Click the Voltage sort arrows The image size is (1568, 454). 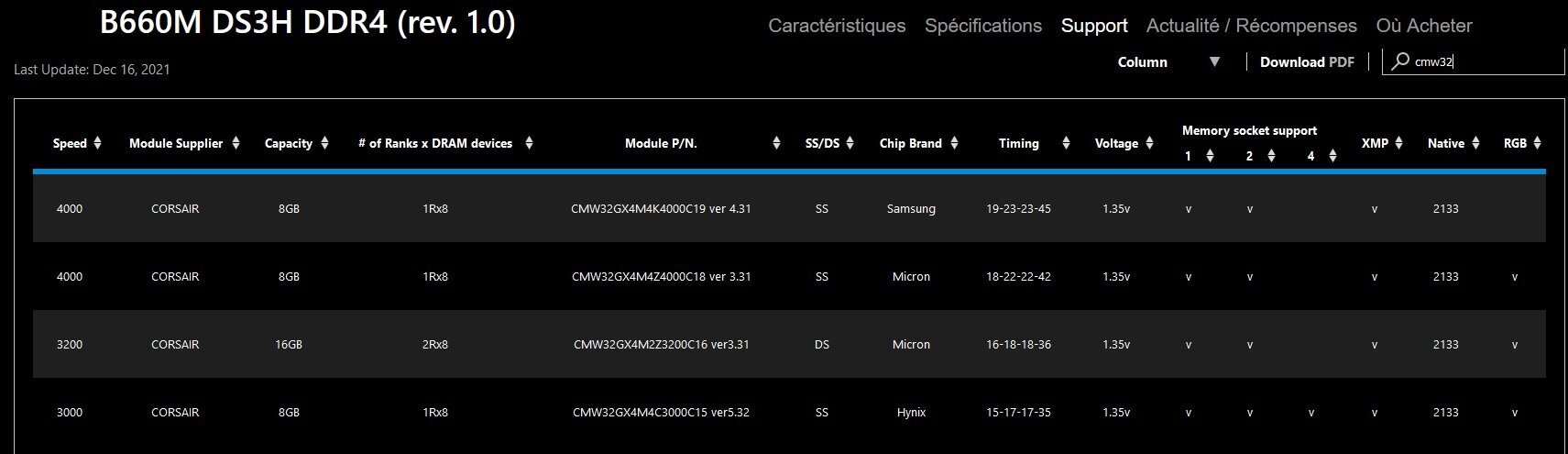(x=1147, y=143)
